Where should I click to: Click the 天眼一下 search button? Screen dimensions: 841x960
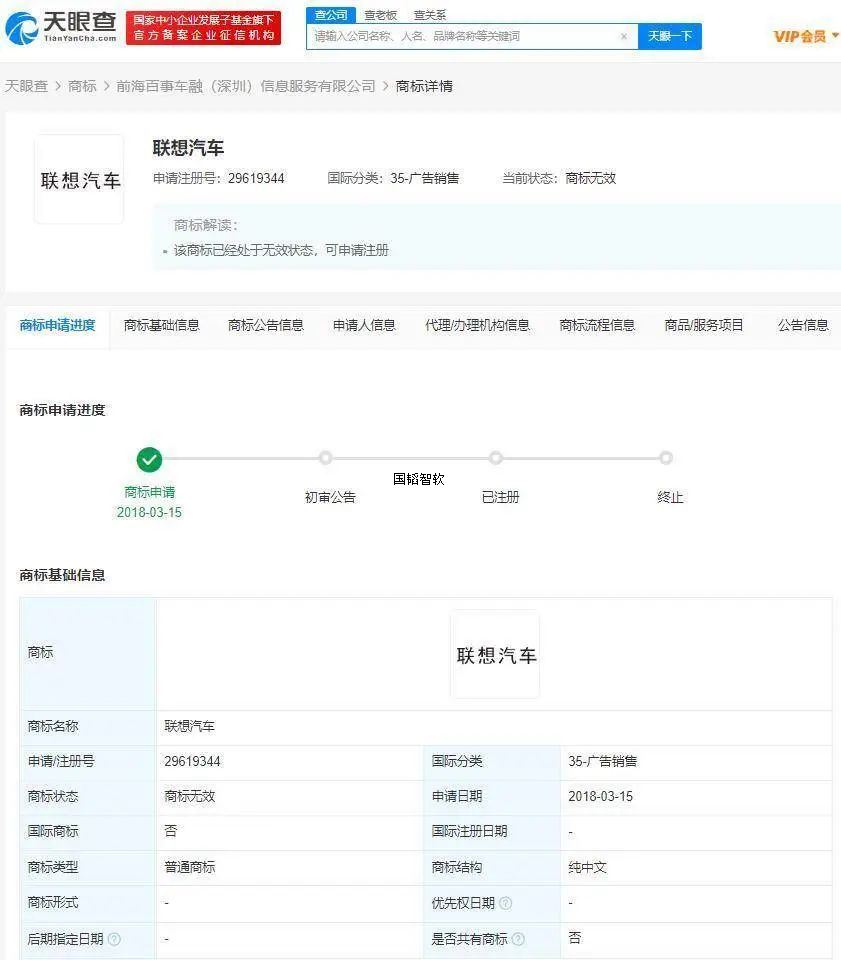(670, 36)
